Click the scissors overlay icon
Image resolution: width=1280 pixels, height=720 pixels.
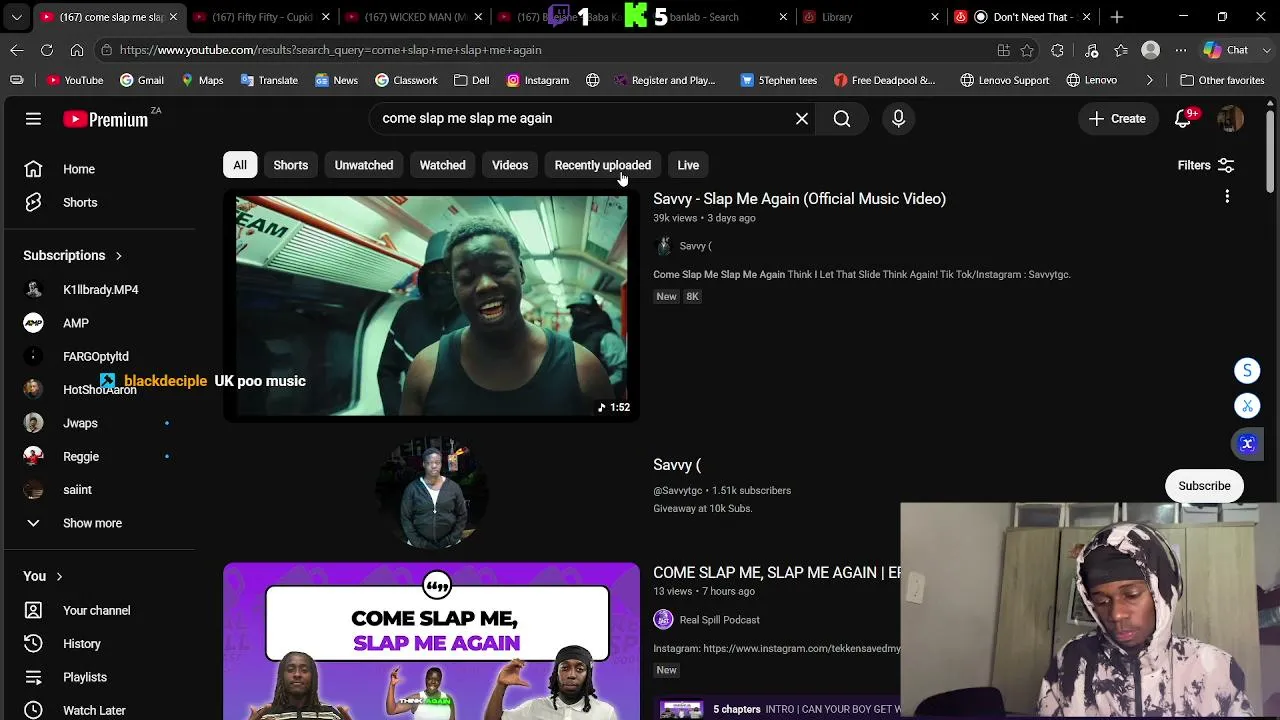[x=1247, y=406]
